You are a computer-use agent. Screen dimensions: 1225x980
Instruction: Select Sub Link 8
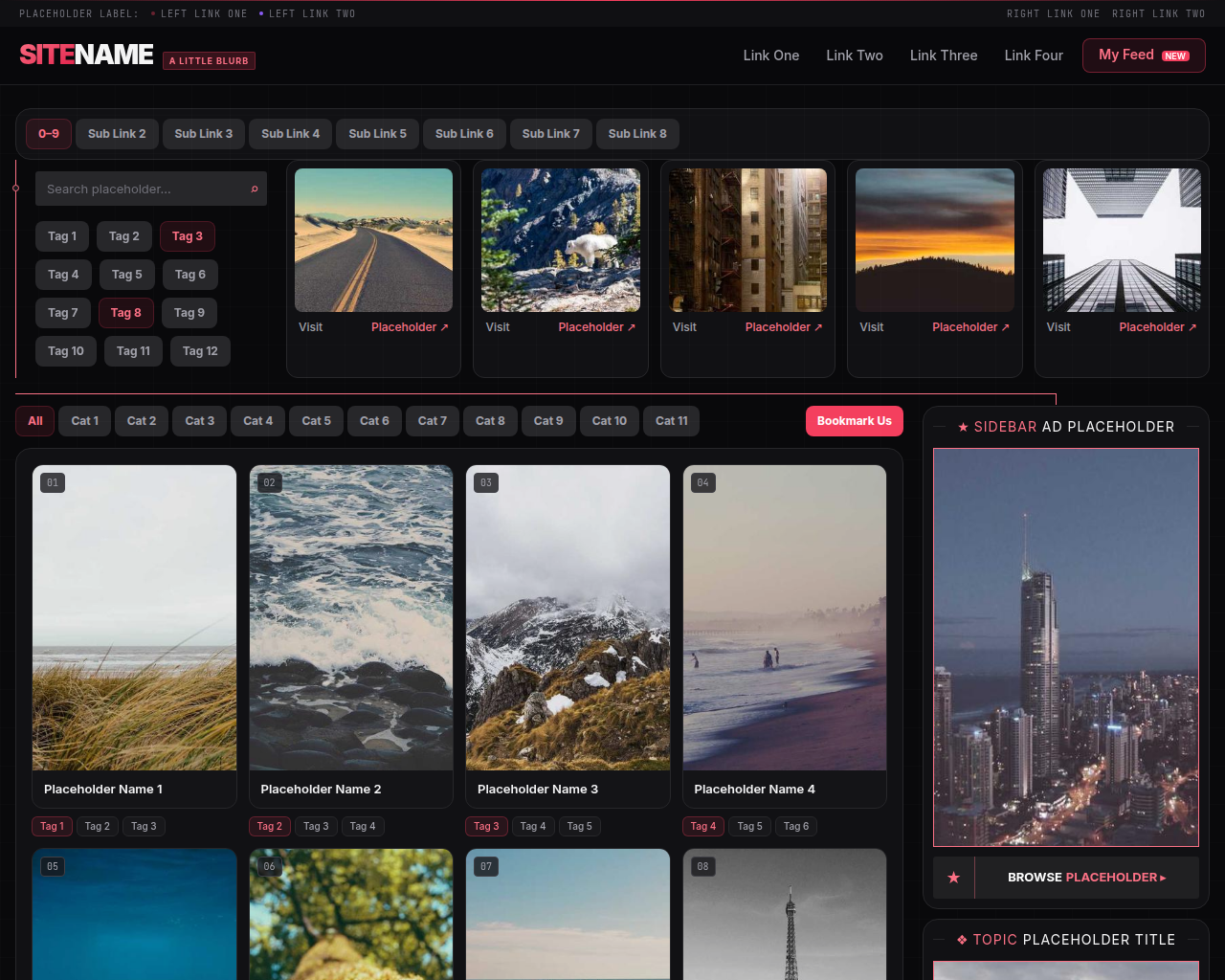(x=637, y=134)
